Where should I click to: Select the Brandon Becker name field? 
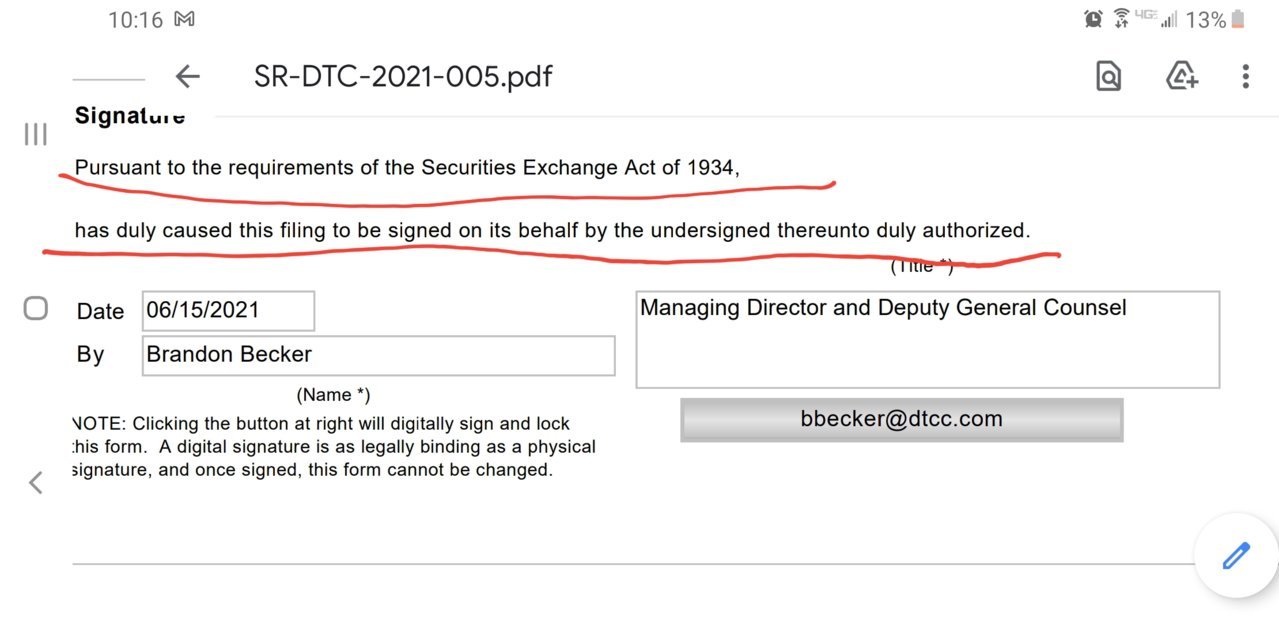click(378, 355)
